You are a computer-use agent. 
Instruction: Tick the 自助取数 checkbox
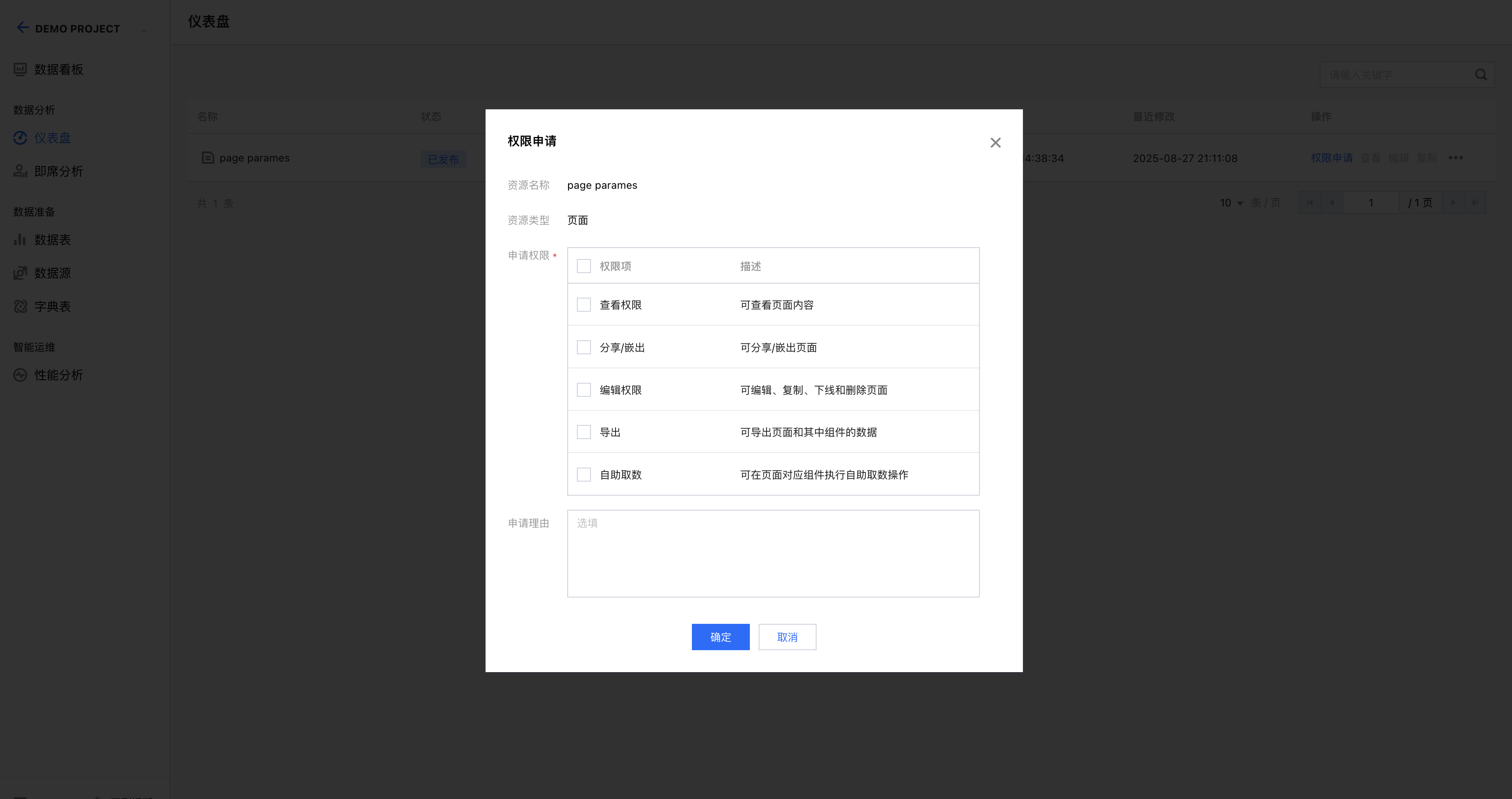click(583, 474)
